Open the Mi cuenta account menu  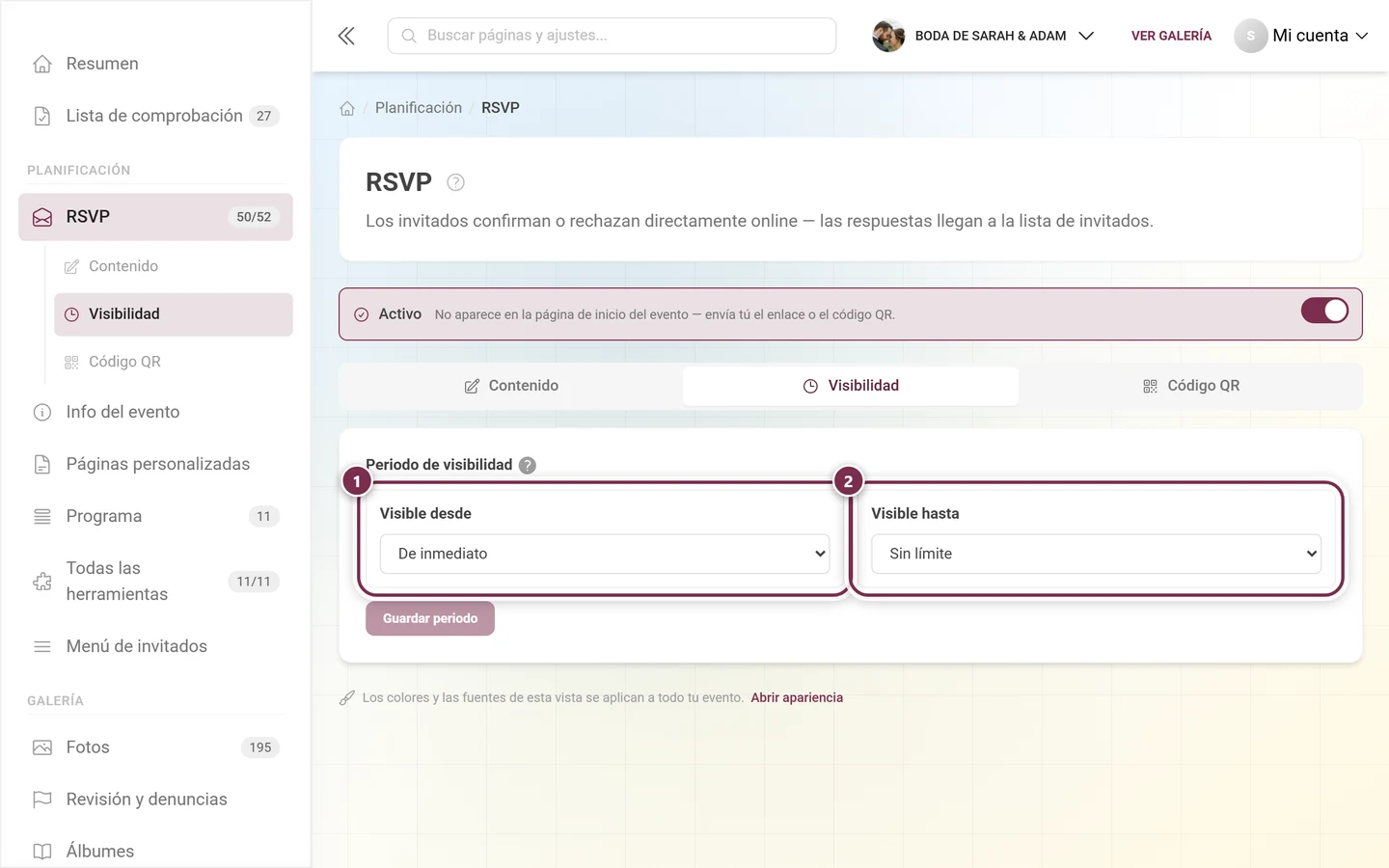tap(1301, 36)
